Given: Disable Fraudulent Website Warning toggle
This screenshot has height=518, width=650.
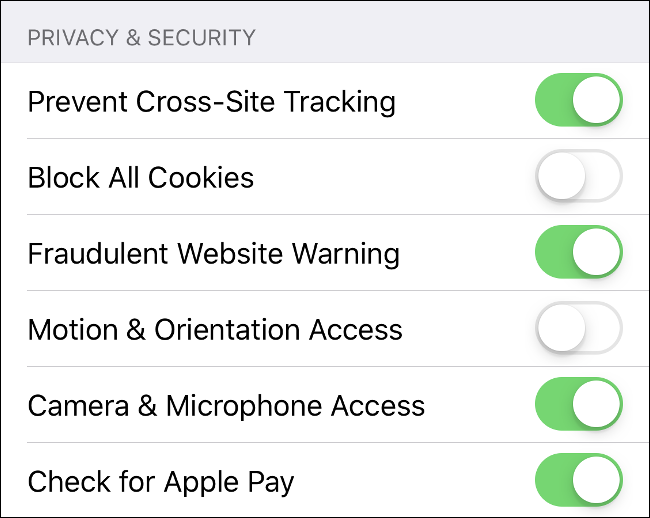Looking at the screenshot, I should click(x=579, y=253).
